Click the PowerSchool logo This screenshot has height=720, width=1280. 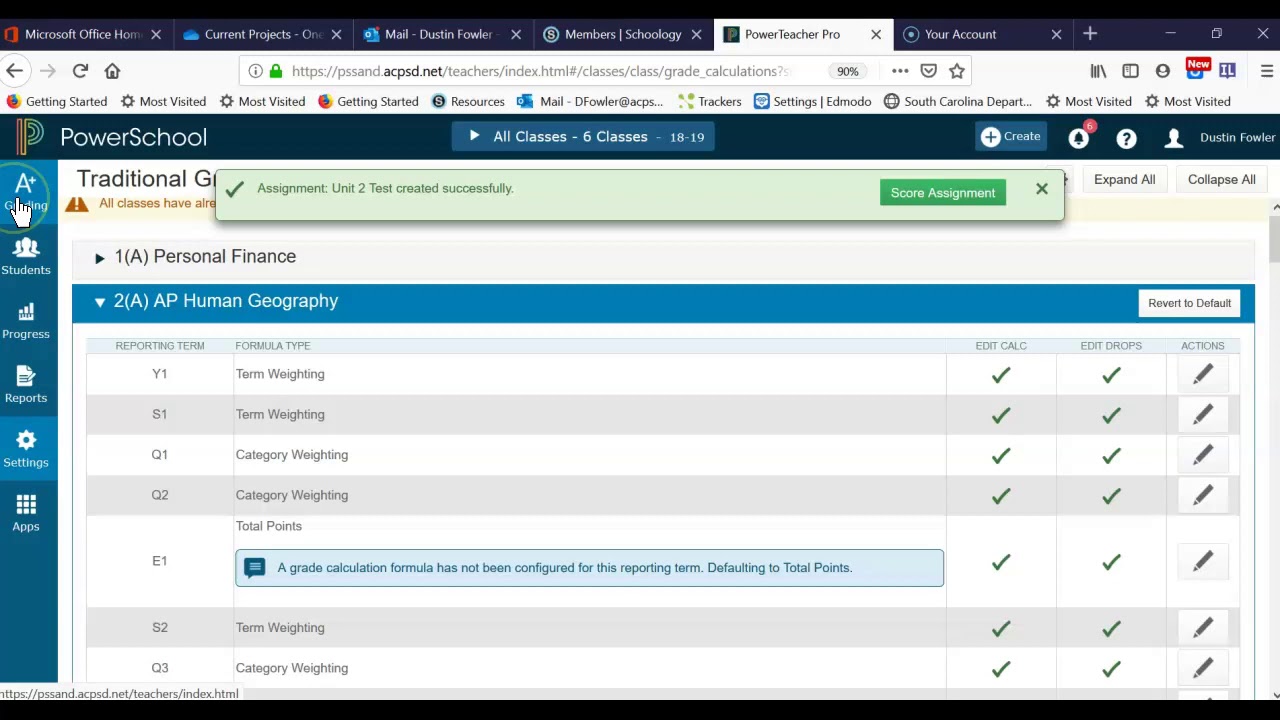coord(112,137)
